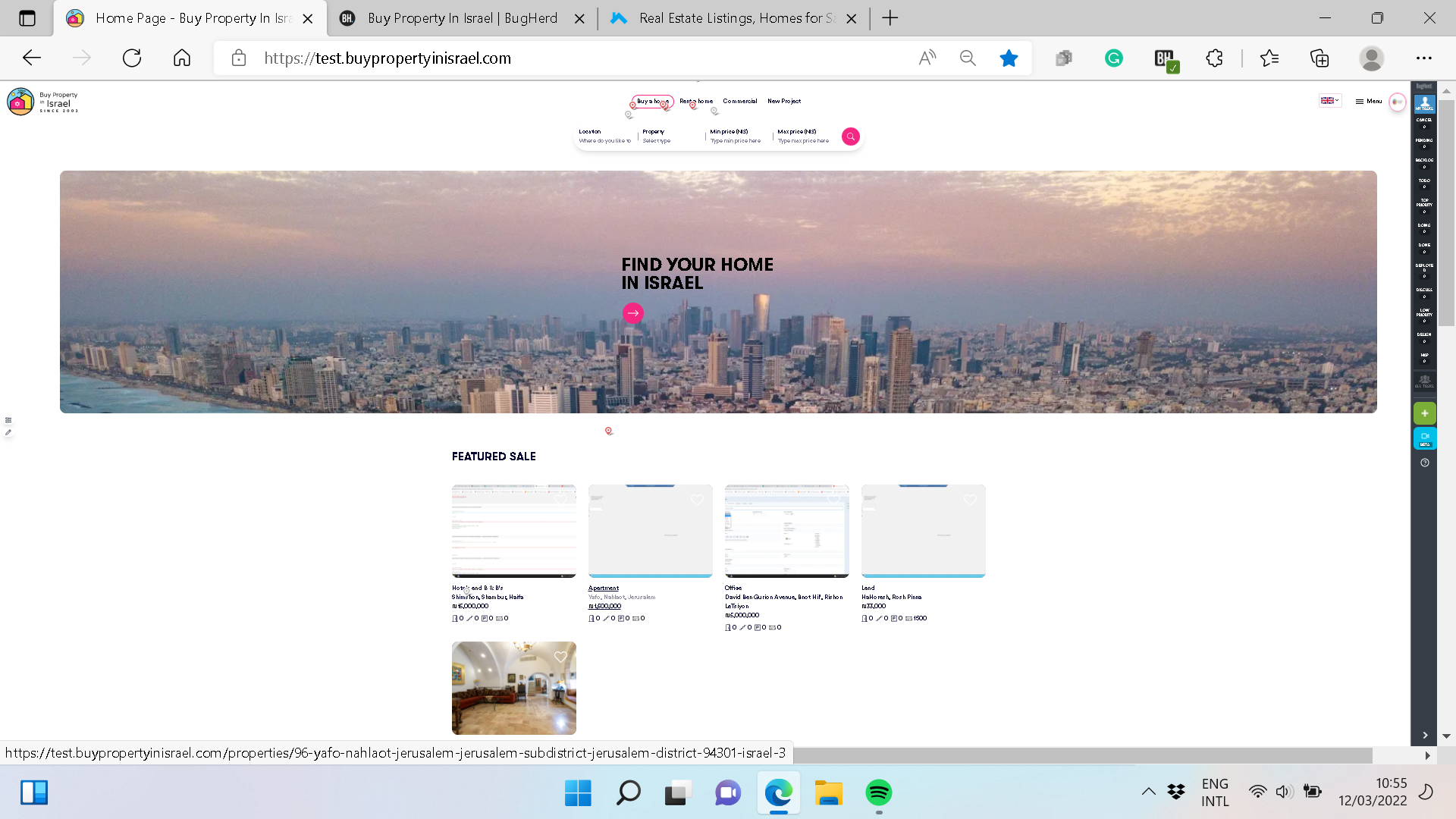Click the Min price input field
Screen dimensions: 1456x819
735,141
